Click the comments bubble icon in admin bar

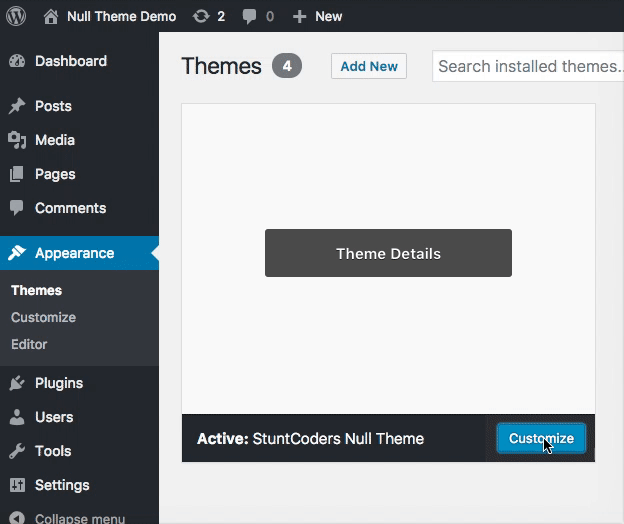coord(250,16)
